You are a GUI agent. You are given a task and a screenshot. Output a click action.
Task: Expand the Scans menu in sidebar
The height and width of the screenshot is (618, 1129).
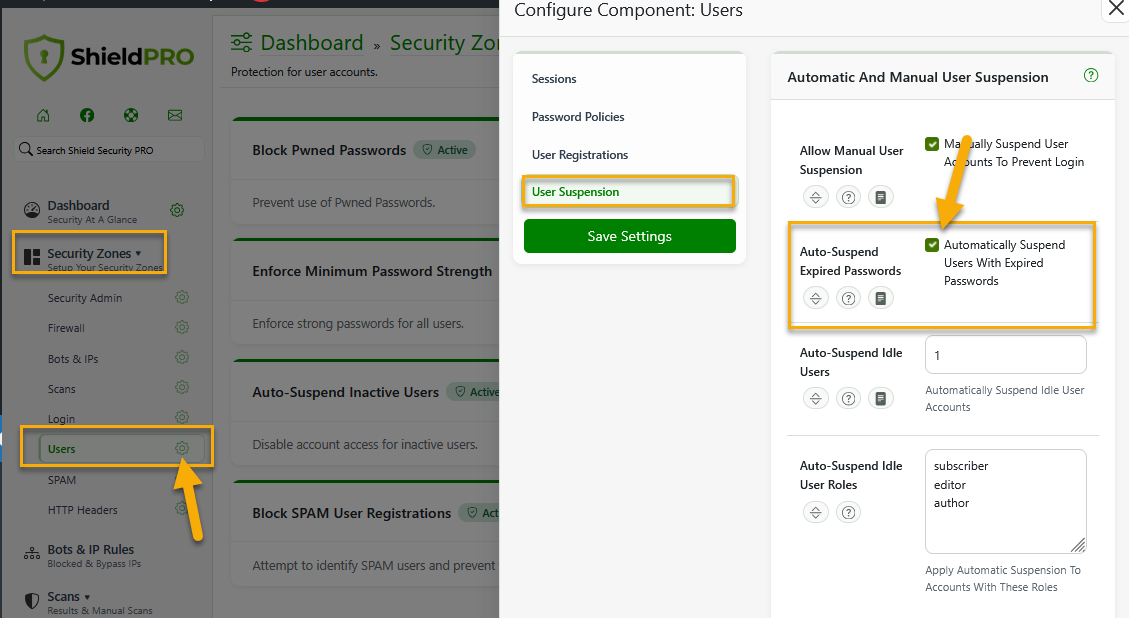coord(68,597)
